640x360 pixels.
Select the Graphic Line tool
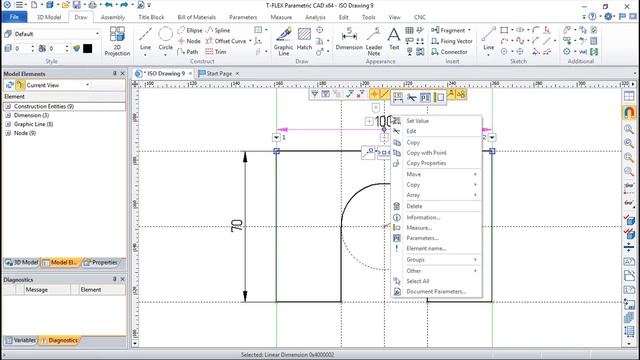point(284,41)
